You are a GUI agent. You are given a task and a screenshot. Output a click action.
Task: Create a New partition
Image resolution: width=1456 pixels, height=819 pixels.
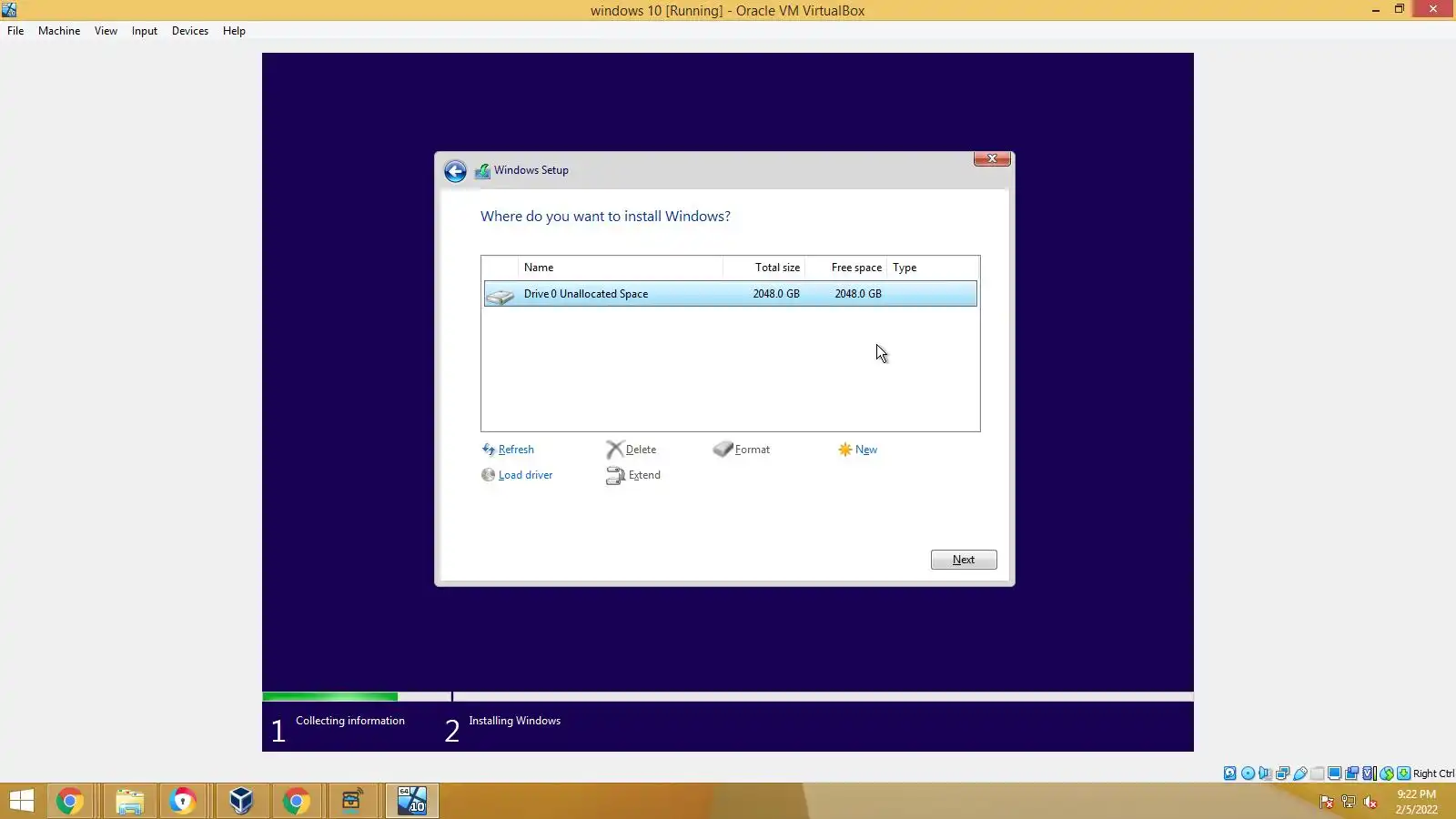coord(857,450)
